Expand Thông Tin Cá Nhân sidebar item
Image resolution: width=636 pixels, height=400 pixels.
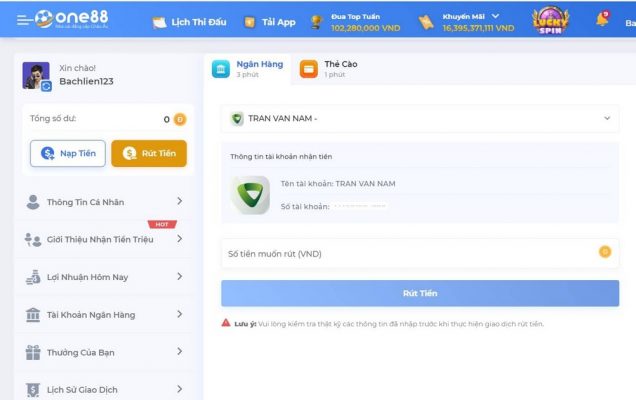(104, 202)
